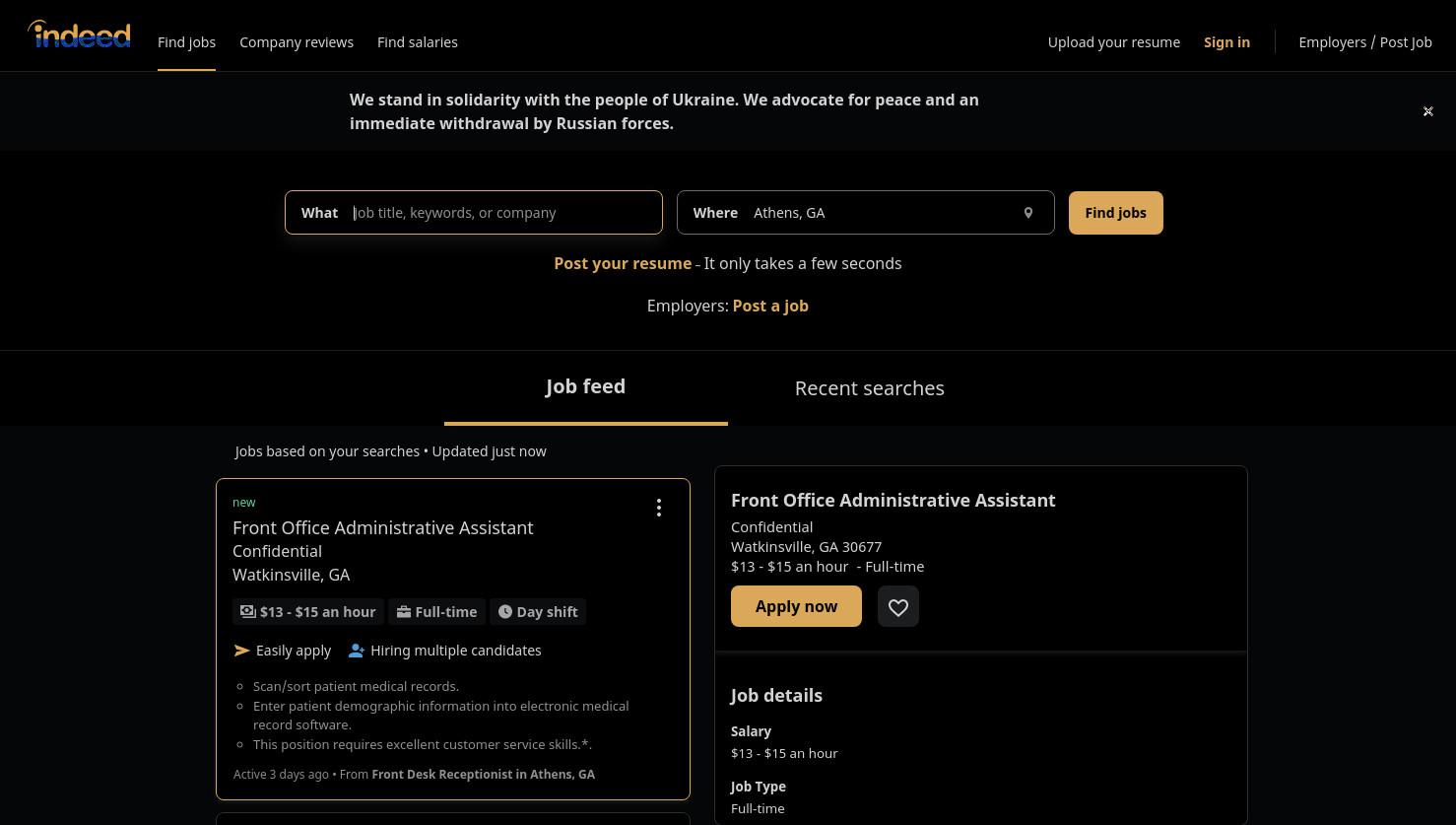Click Salary label in job details
1456x825 pixels.
pyautogui.click(x=751, y=731)
